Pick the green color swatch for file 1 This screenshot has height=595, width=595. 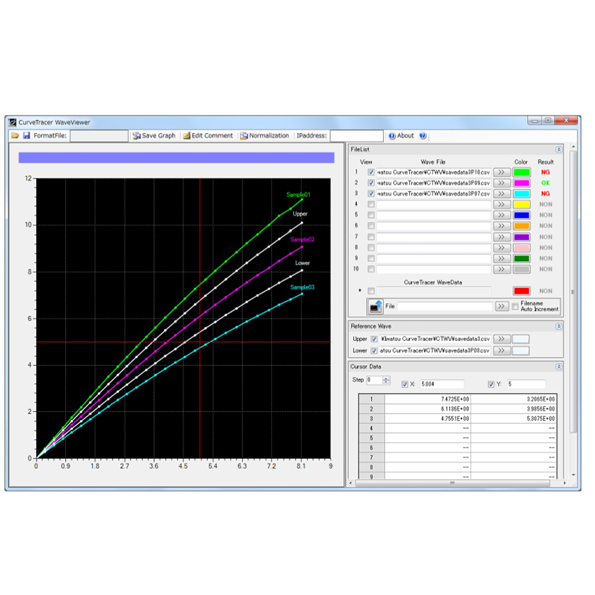521,172
